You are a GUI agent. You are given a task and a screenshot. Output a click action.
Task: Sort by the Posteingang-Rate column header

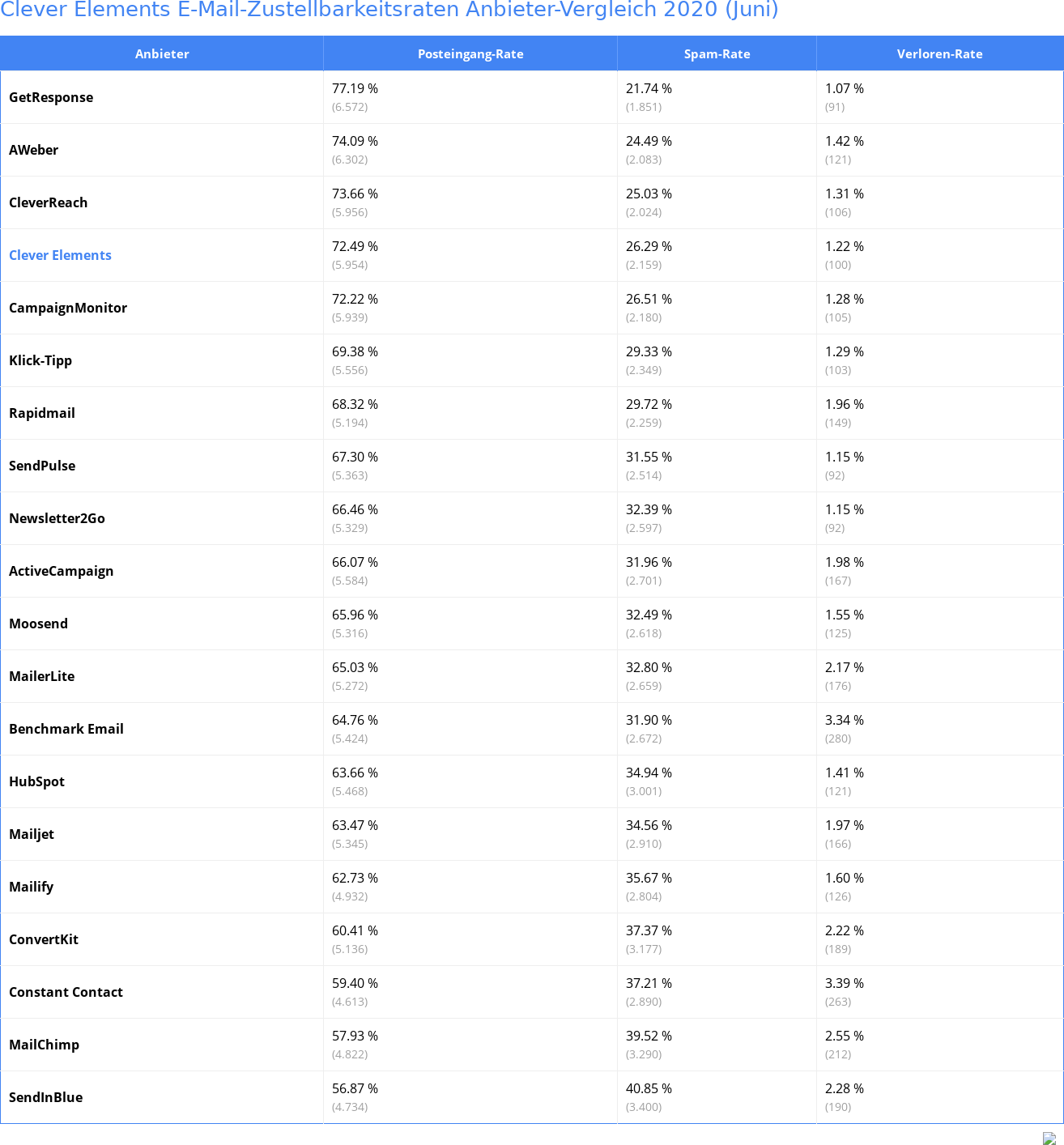[470, 53]
